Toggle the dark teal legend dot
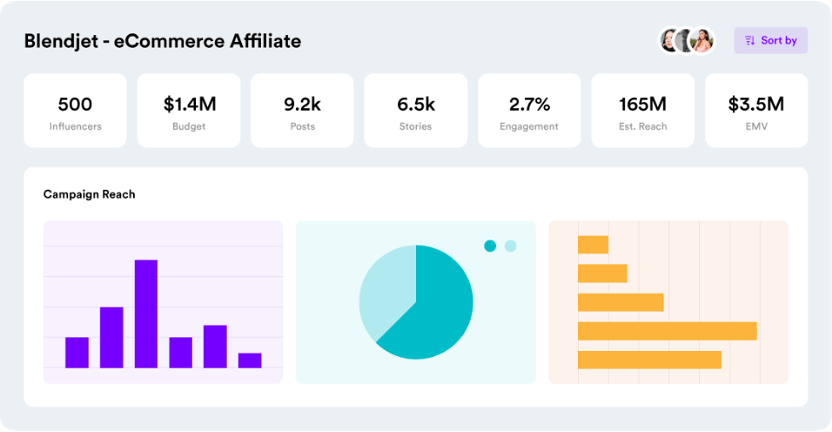The image size is (832, 432). 490,246
